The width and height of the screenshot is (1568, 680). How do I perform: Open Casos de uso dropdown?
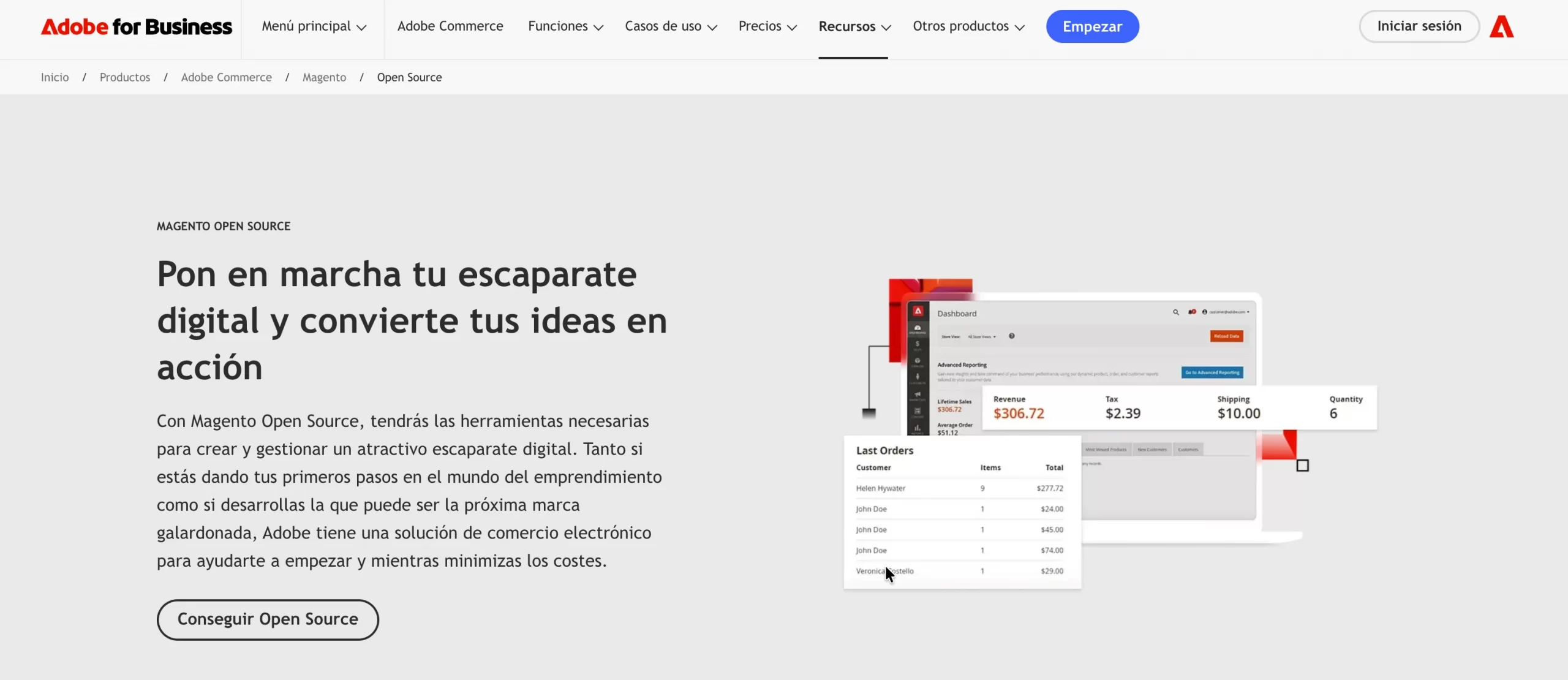coord(671,26)
